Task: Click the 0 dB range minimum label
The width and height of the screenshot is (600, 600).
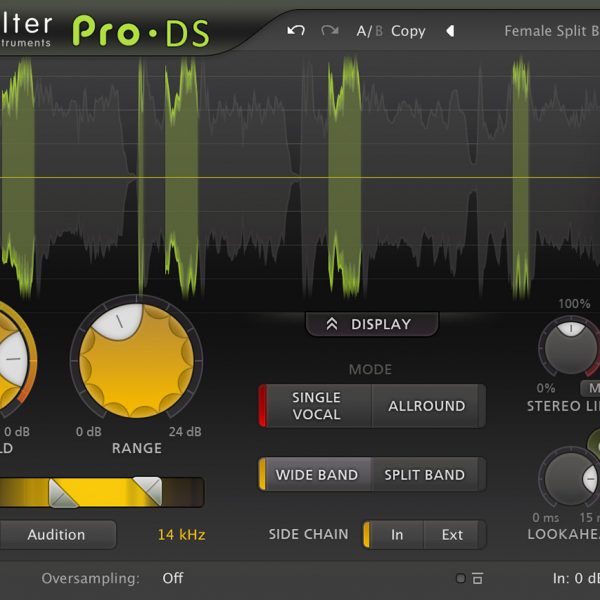Action: tap(89, 432)
